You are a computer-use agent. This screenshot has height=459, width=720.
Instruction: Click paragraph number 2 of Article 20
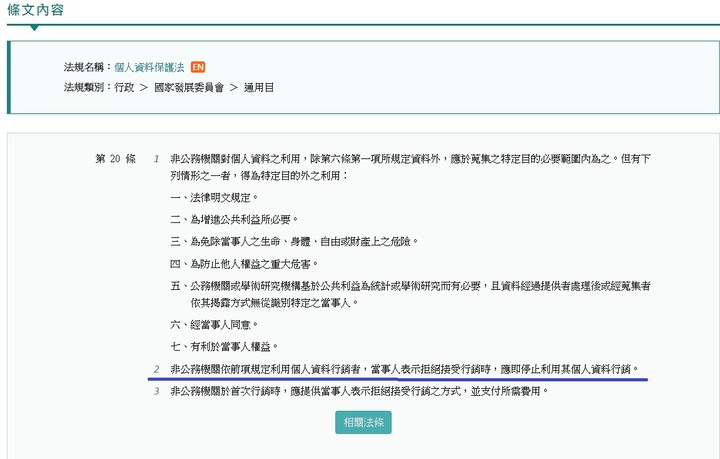(157, 369)
